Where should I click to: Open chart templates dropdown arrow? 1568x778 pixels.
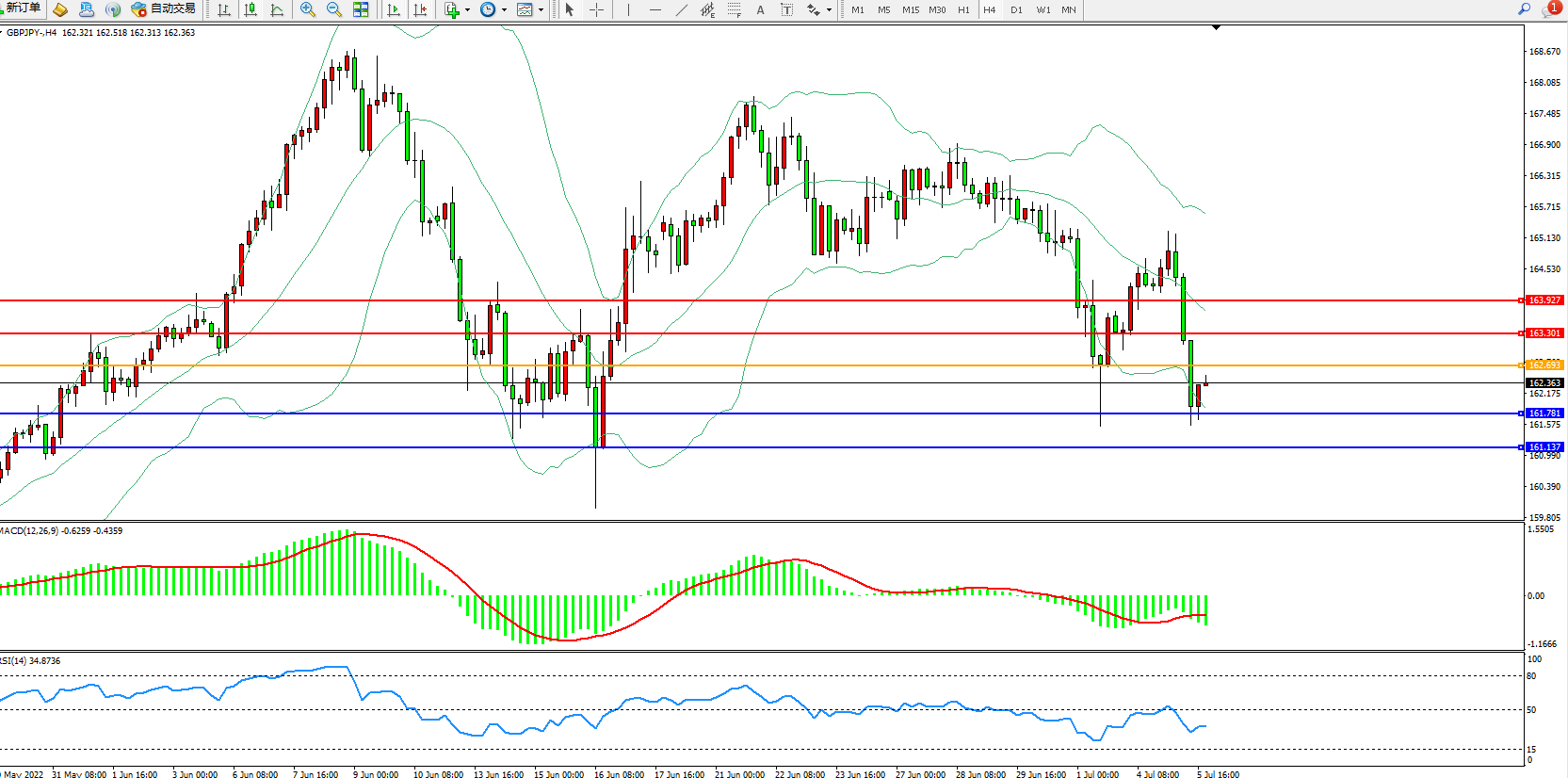(x=541, y=10)
